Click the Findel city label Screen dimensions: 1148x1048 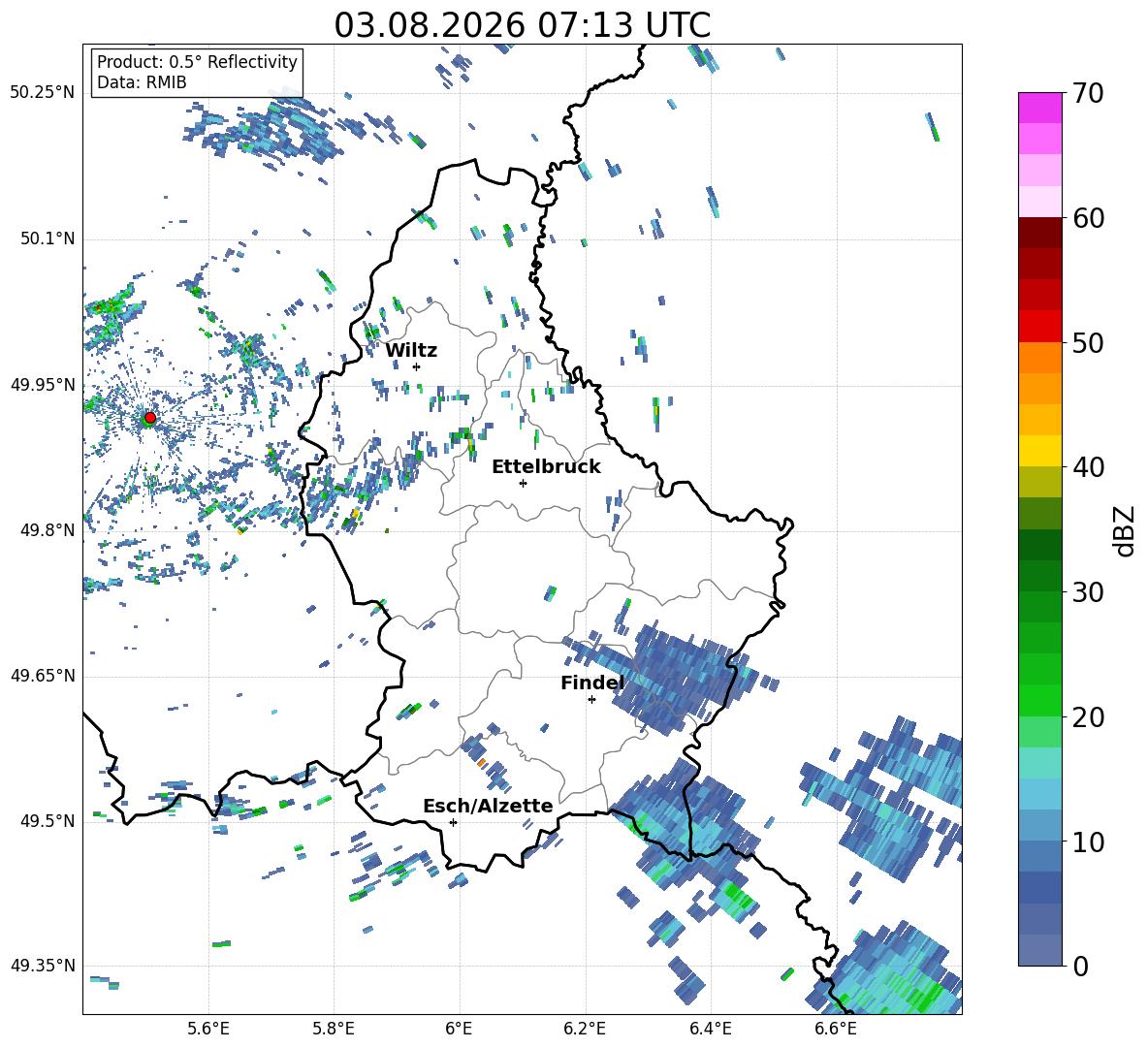592,683
